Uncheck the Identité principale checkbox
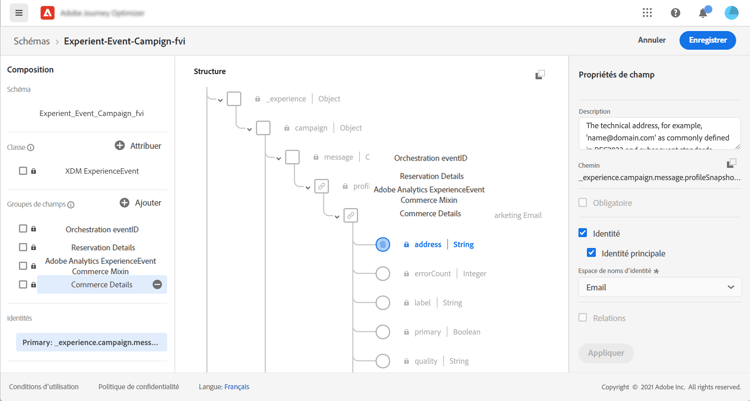Viewport: 750px width, 401px height. click(592, 253)
